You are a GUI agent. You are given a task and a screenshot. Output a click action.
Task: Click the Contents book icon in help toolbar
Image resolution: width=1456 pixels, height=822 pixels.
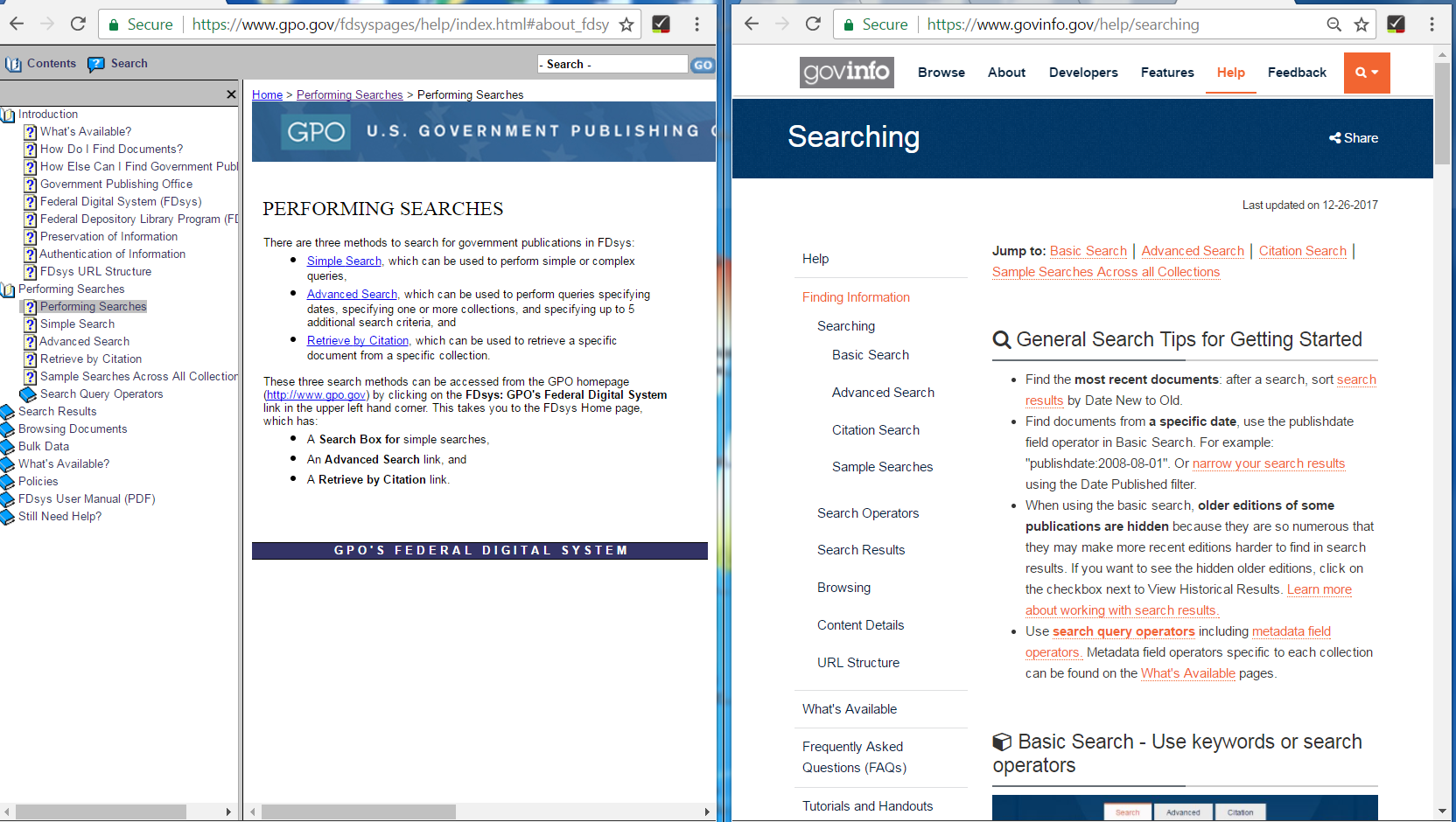13,64
